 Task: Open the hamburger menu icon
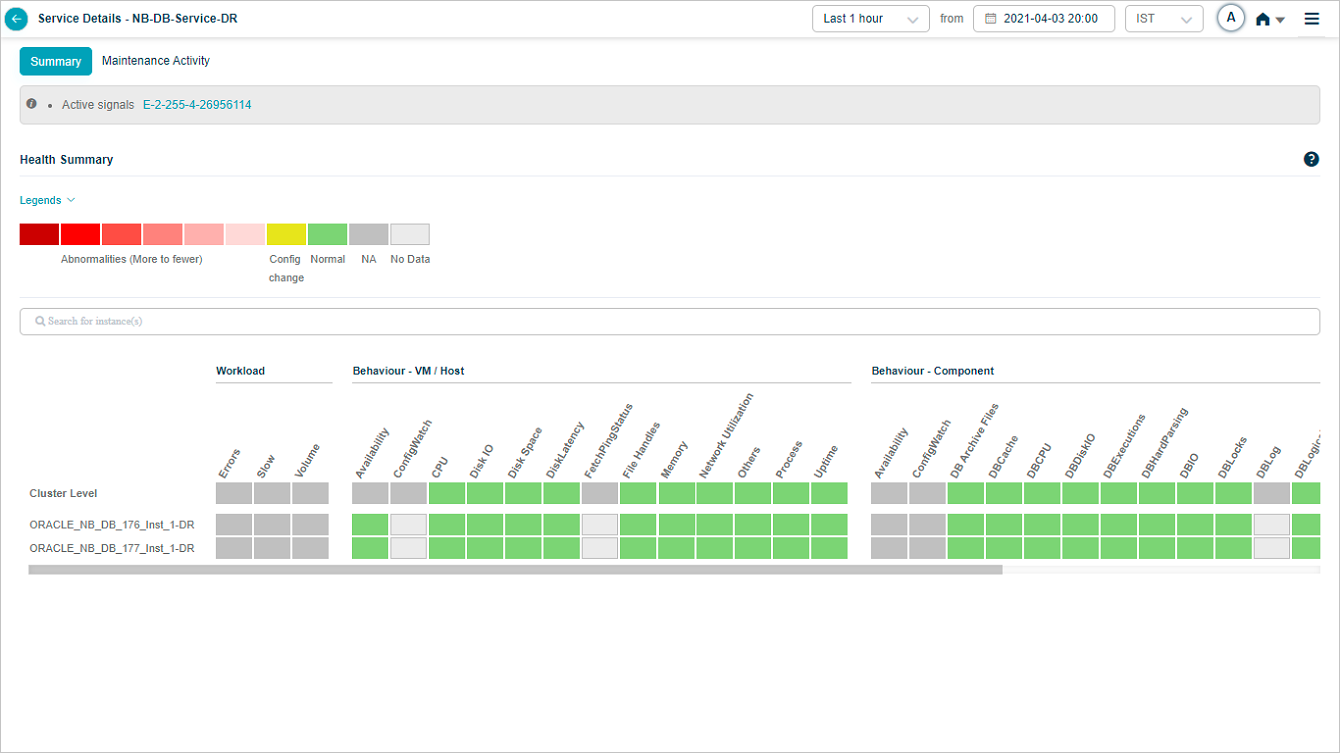1312,18
